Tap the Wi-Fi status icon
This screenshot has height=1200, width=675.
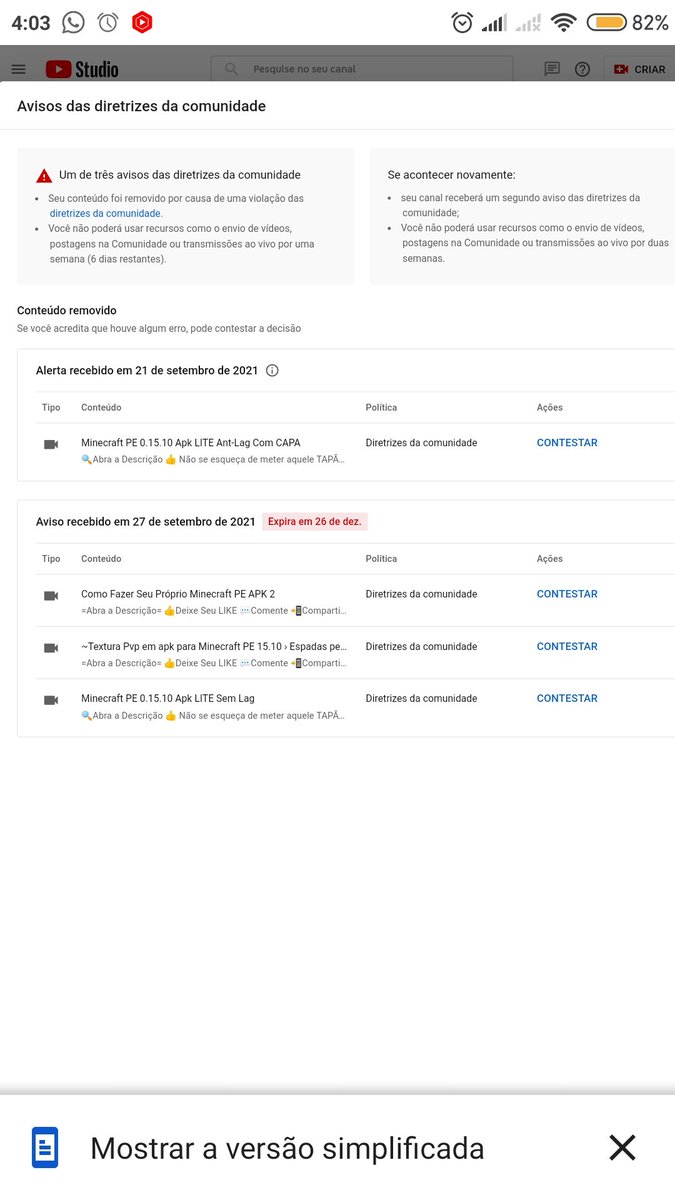tap(564, 22)
